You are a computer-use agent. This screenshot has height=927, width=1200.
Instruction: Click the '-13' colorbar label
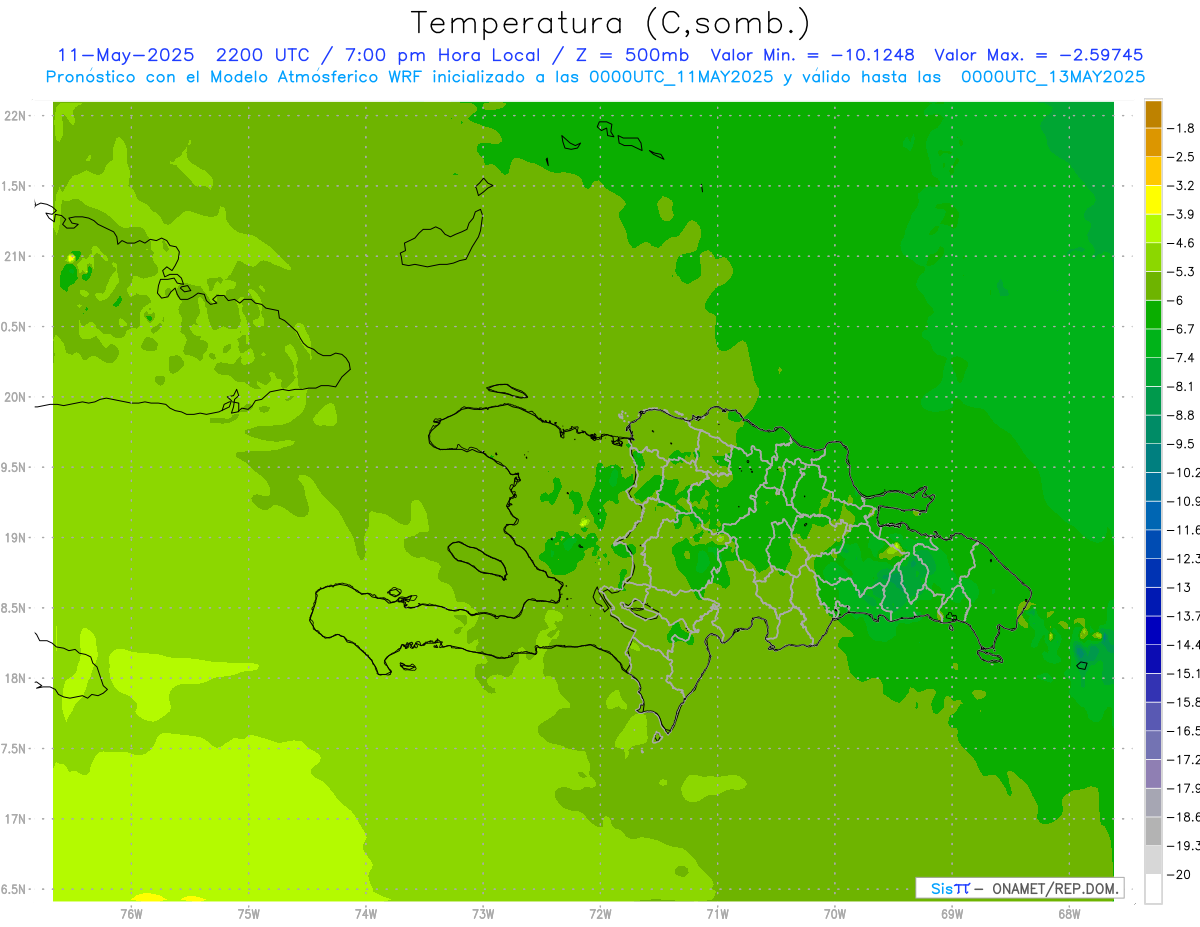(1180, 587)
